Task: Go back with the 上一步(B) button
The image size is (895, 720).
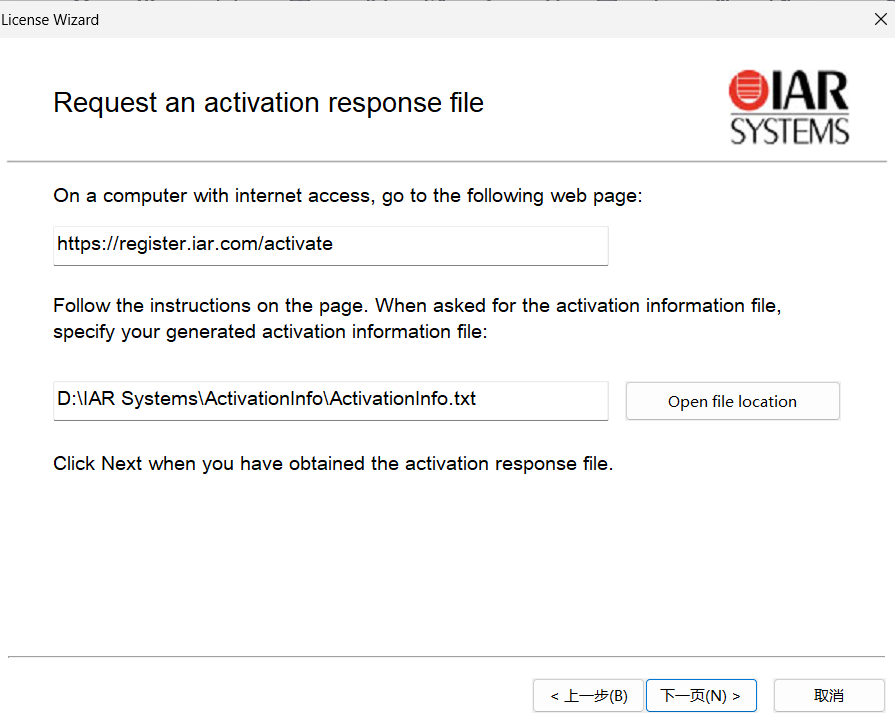Action: click(x=588, y=695)
